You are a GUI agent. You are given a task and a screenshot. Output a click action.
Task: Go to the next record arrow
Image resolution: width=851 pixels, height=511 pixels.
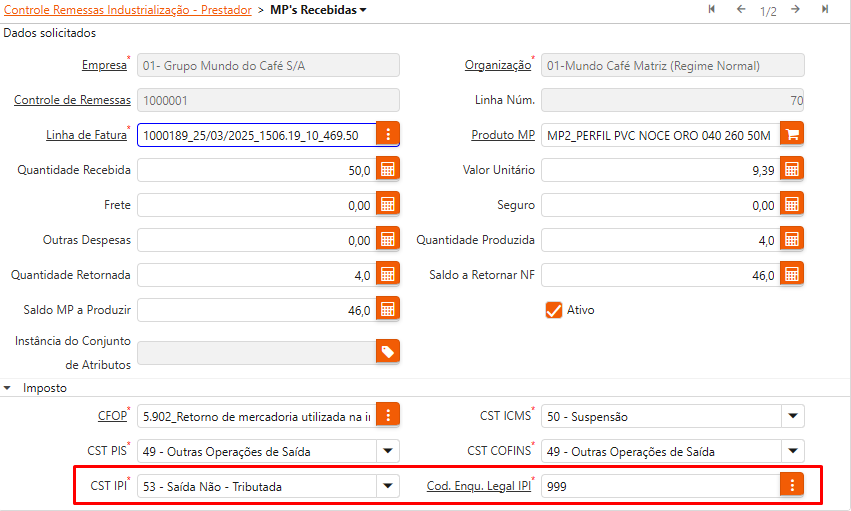pos(796,9)
